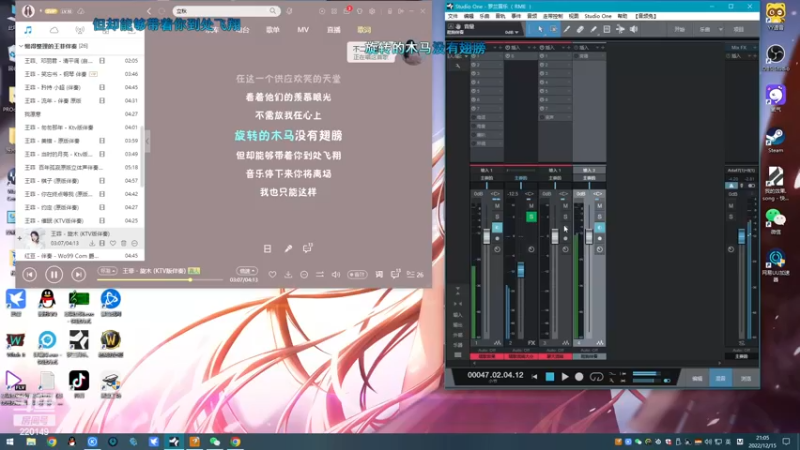Toggle monitor on mixer channel 4
Viewport: 800px width, 450px height.
point(599,228)
